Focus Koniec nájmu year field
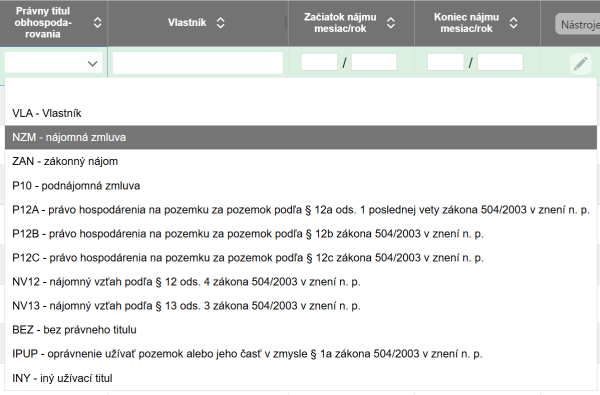Viewport: 600px width, 395px height. 500,62
